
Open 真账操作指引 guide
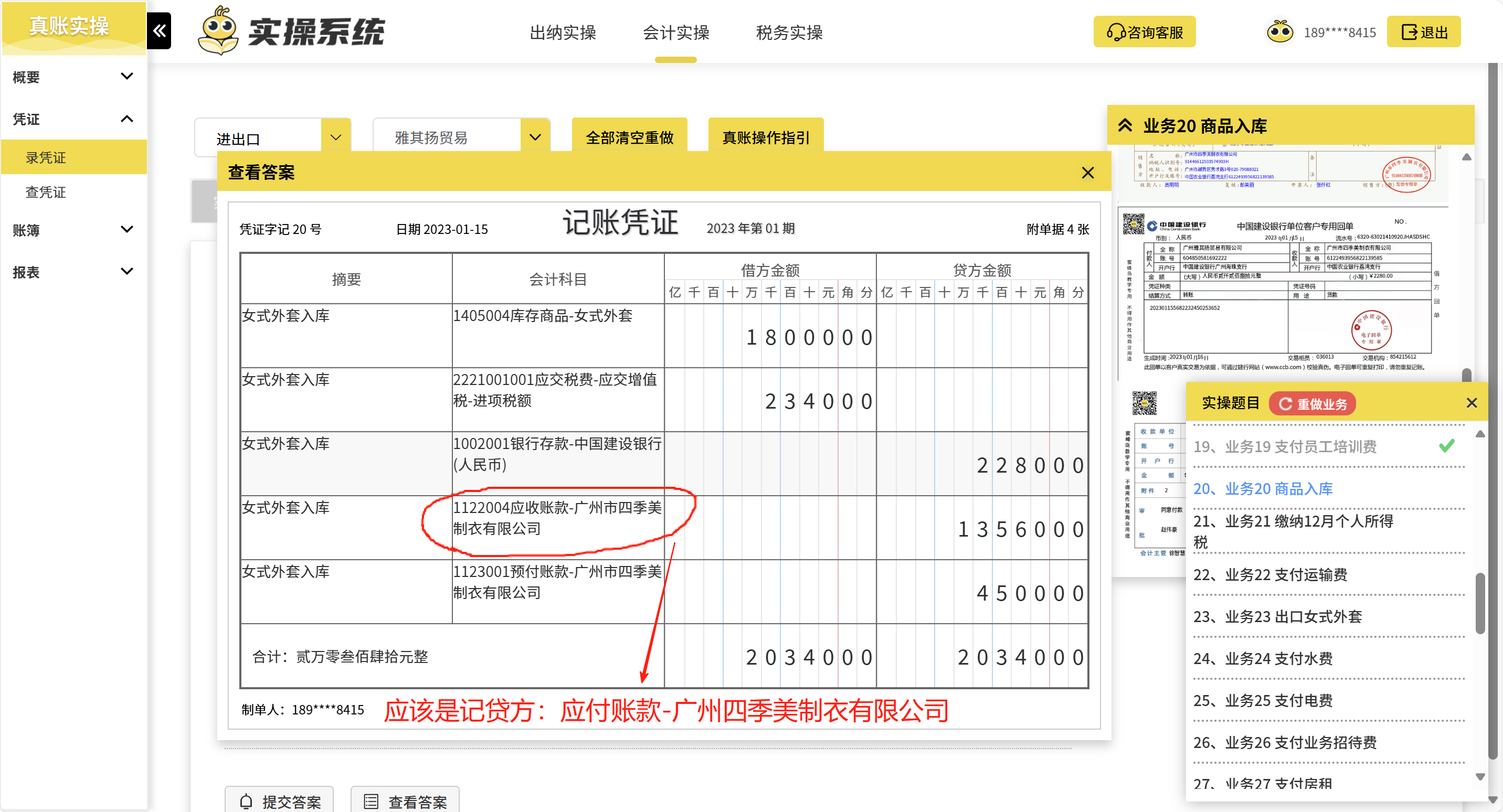tap(766, 137)
